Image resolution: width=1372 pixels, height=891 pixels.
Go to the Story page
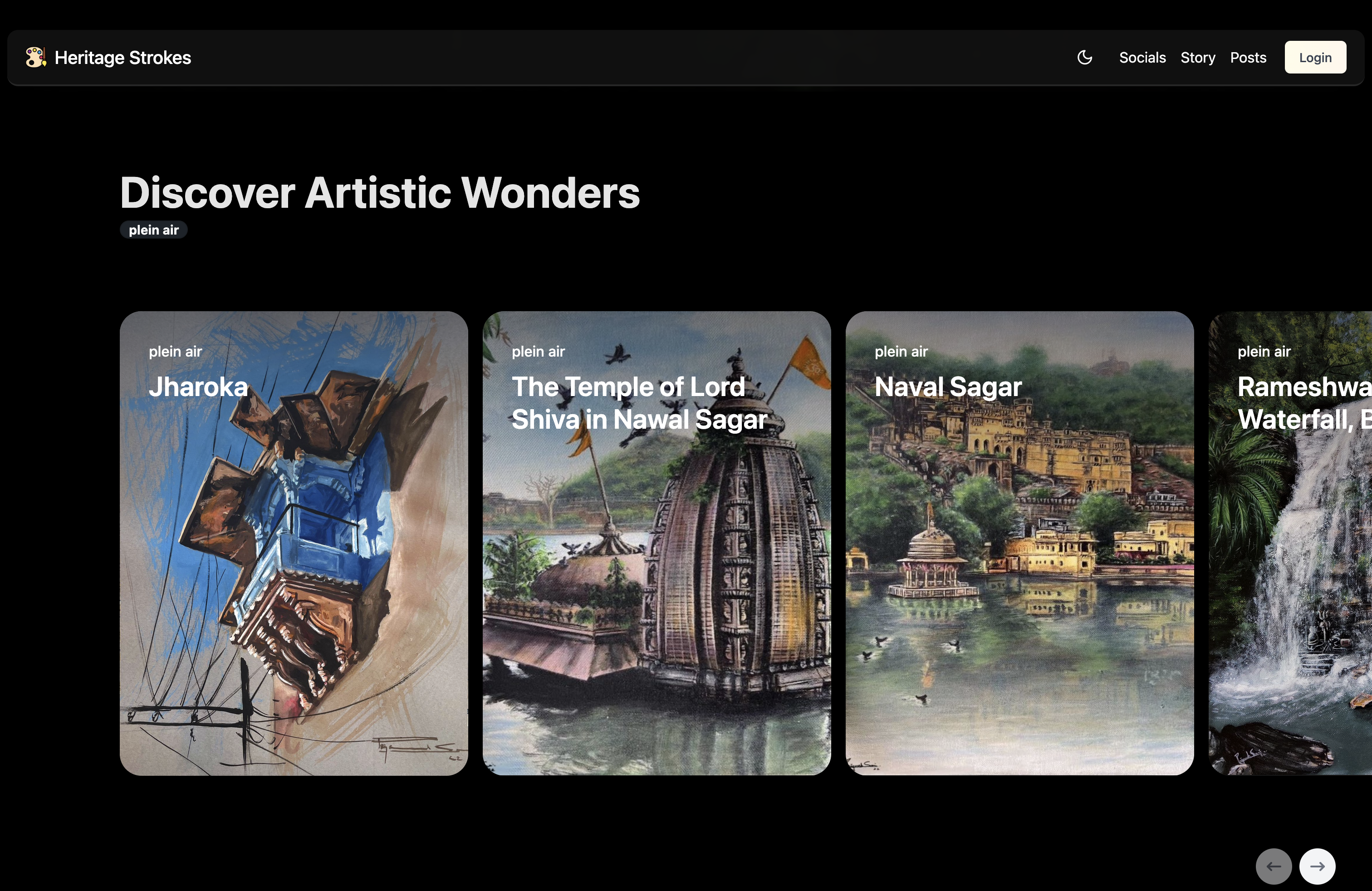coord(1197,58)
